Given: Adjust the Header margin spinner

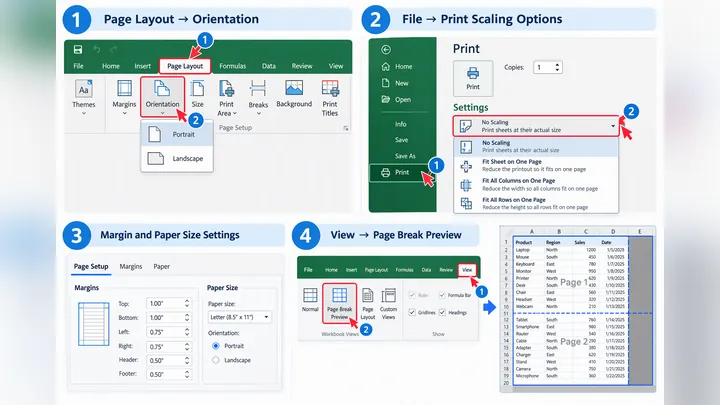Looking at the screenshot, I should click(187, 360).
